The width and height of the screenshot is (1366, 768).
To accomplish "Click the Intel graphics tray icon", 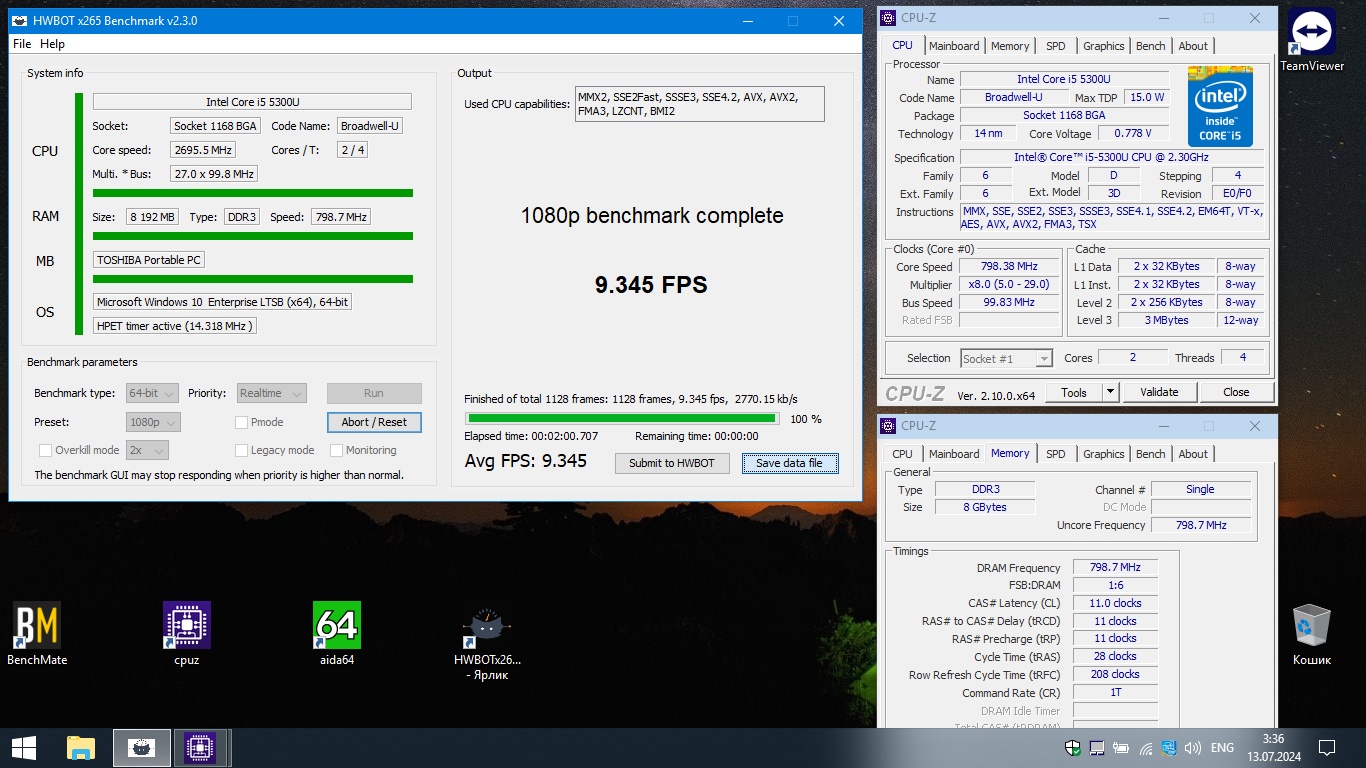I will pyautogui.click(x=1169, y=747).
